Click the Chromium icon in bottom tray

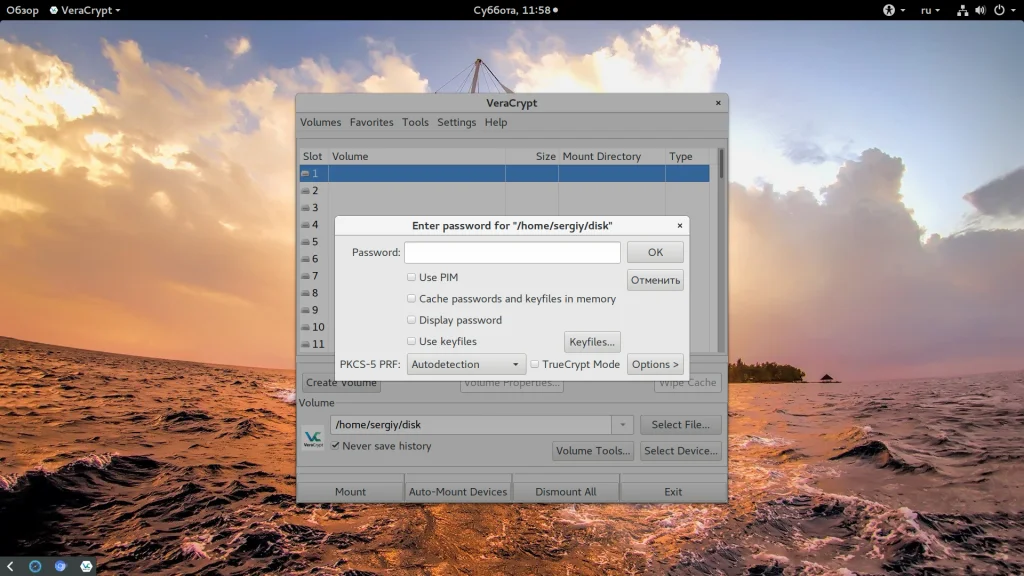point(61,566)
